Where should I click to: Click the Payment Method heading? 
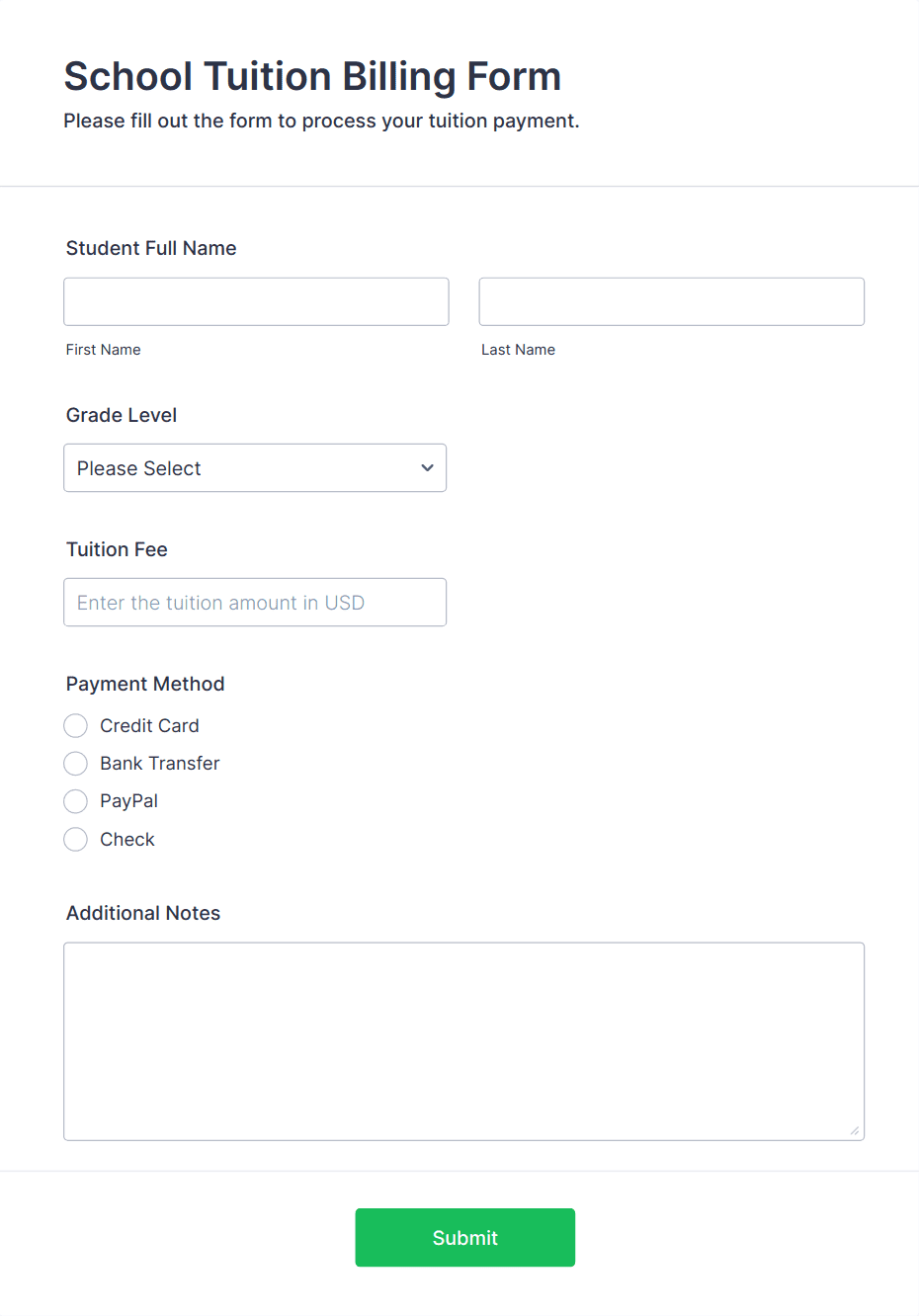[x=145, y=684]
